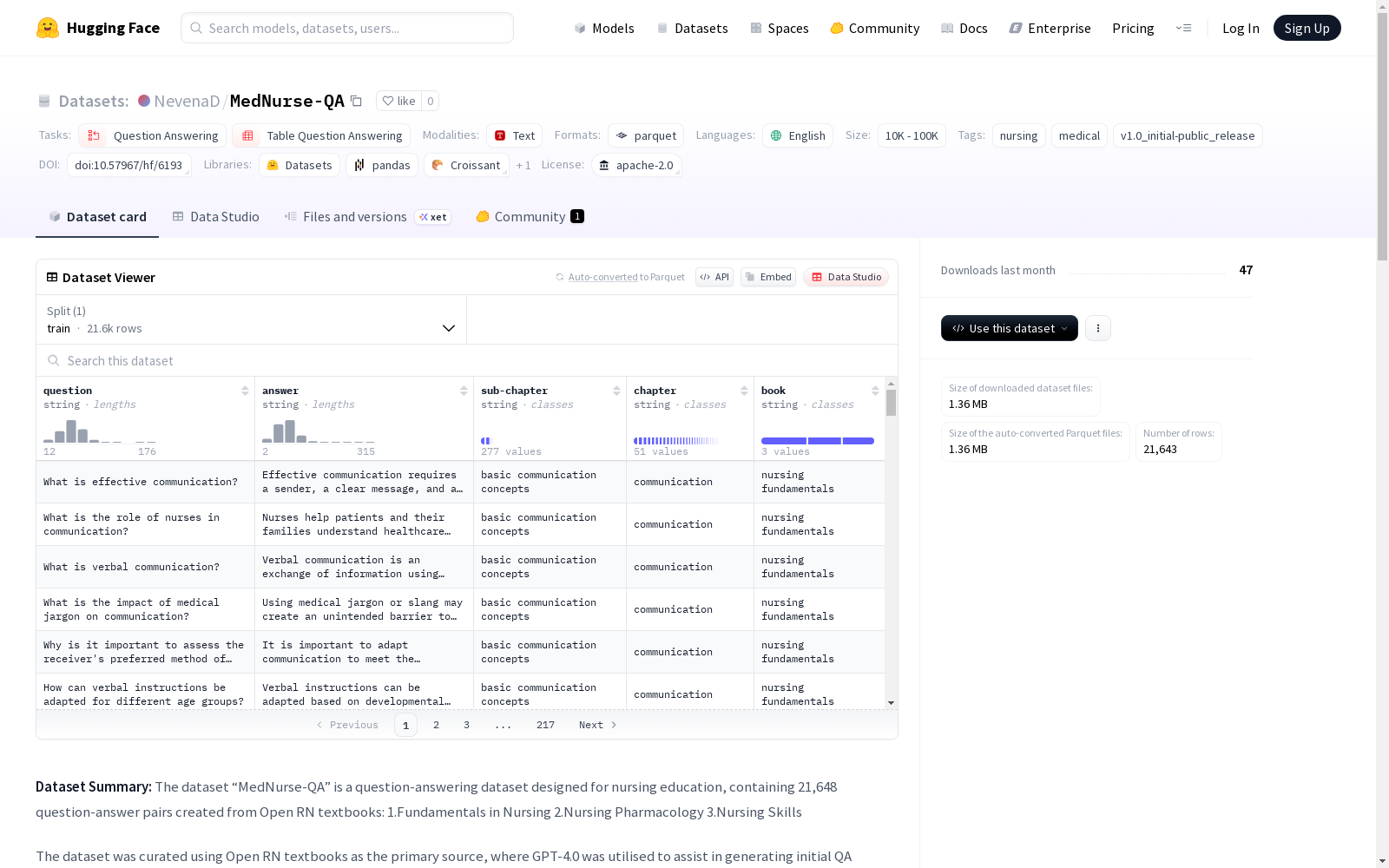The image size is (1389, 868).
Task: Open the Pricing page
Action: [1133, 28]
